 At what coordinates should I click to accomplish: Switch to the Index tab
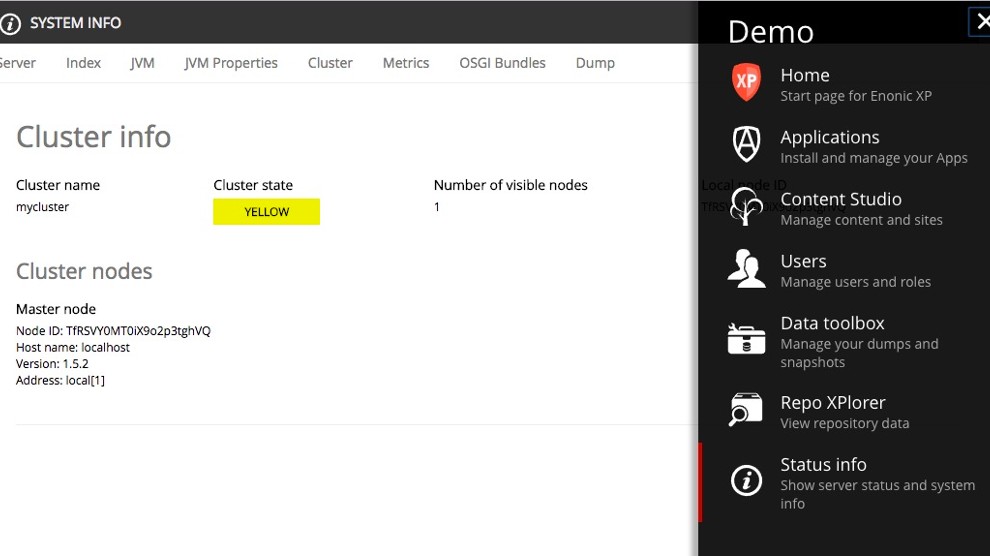tap(83, 63)
